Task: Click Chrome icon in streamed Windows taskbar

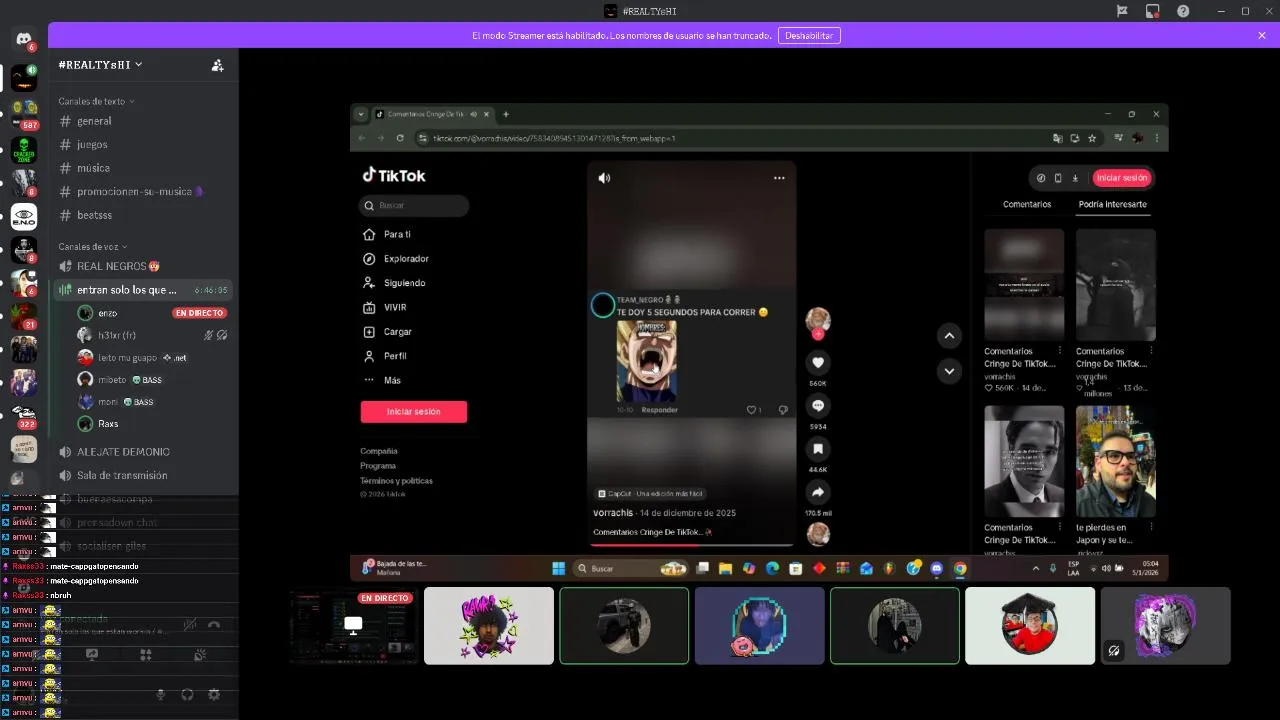Action: [960, 568]
